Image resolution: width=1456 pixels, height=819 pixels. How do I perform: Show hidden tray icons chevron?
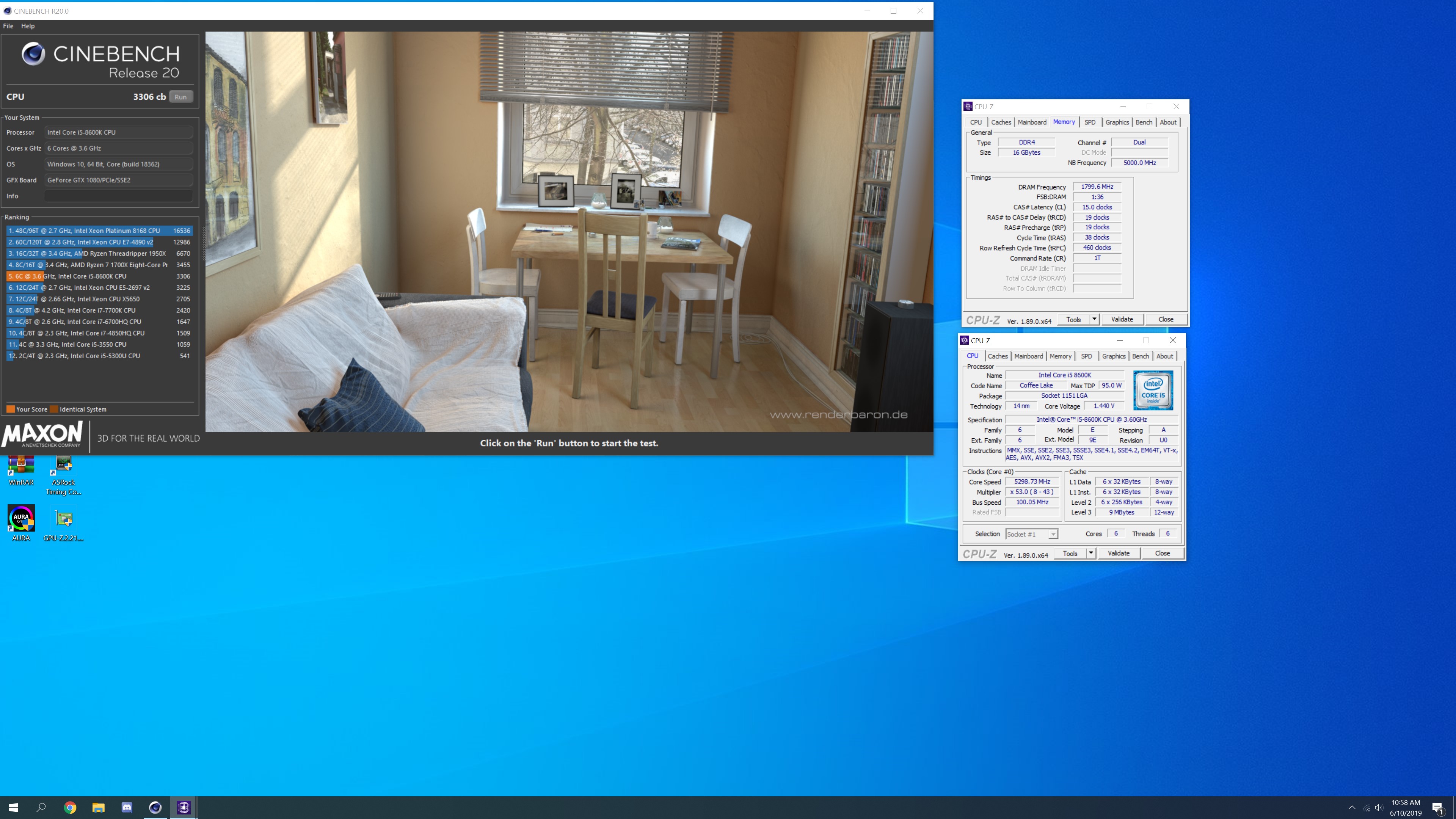pyautogui.click(x=1352, y=808)
